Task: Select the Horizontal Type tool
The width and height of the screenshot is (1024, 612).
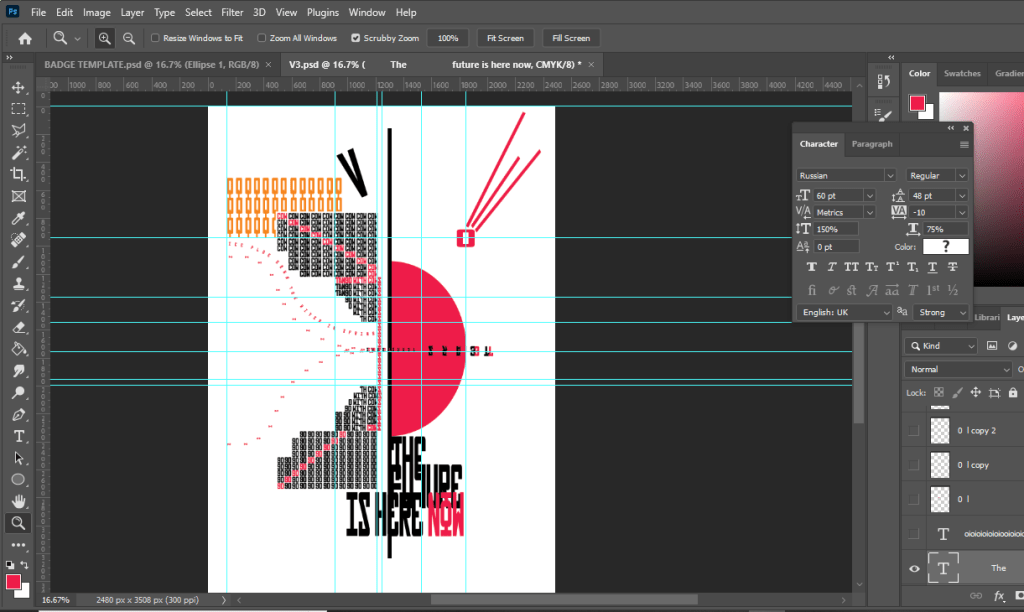Action: (x=18, y=436)
